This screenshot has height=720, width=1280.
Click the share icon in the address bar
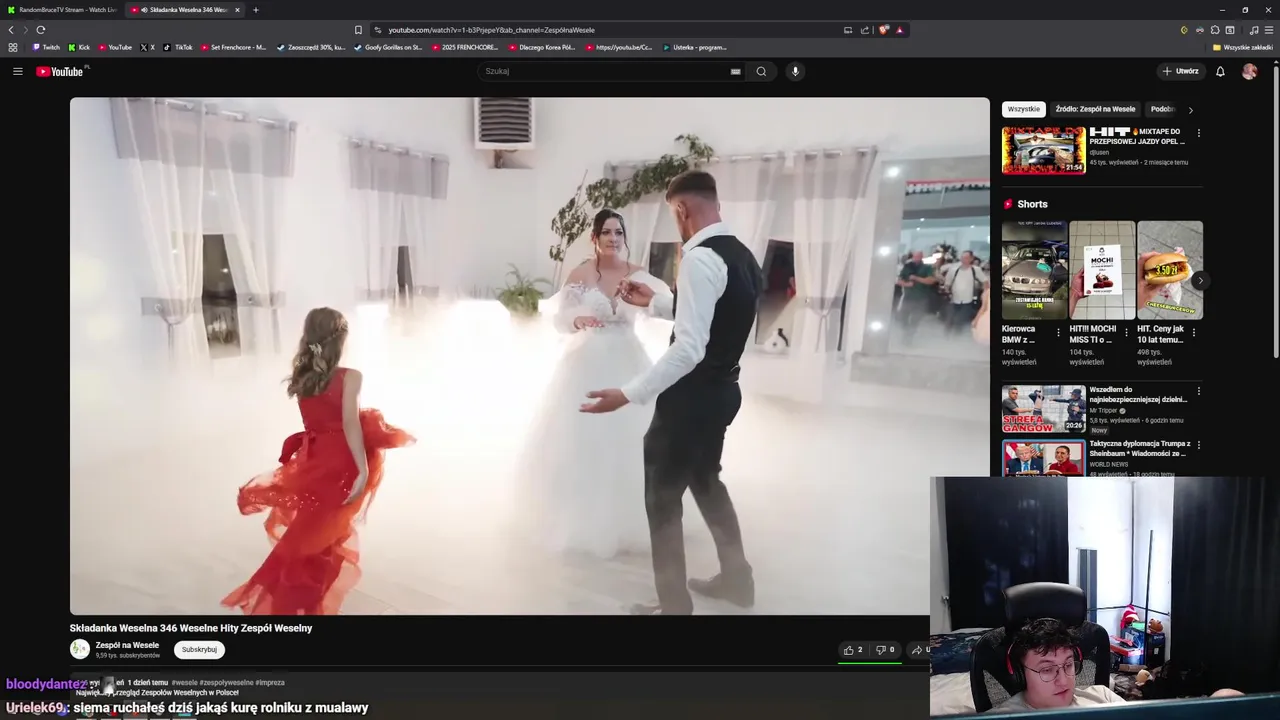[x=865, y=30]
